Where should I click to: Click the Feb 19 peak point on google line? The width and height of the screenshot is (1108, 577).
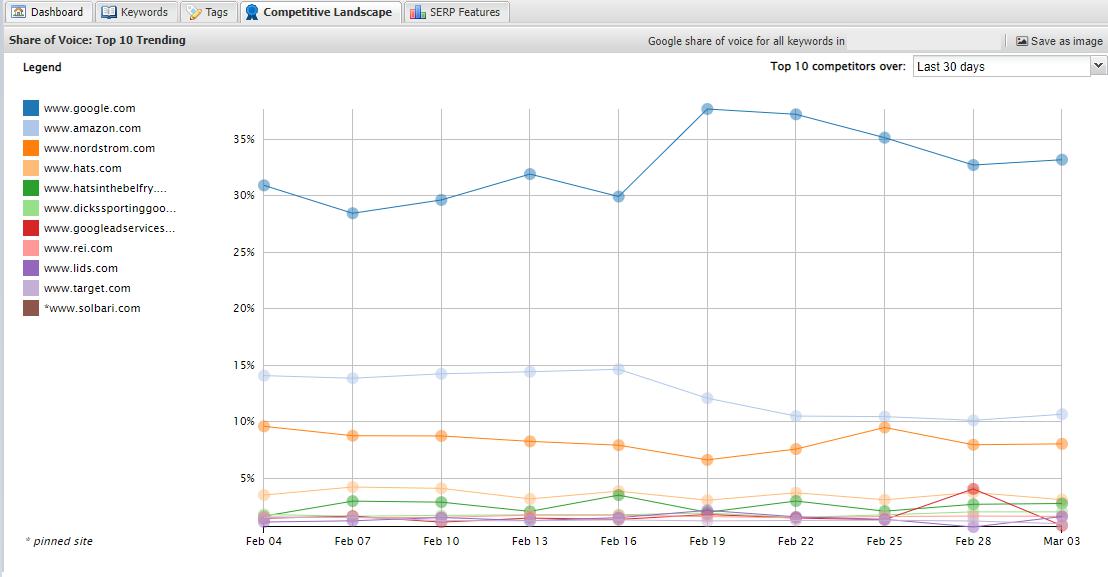[707, 110]
